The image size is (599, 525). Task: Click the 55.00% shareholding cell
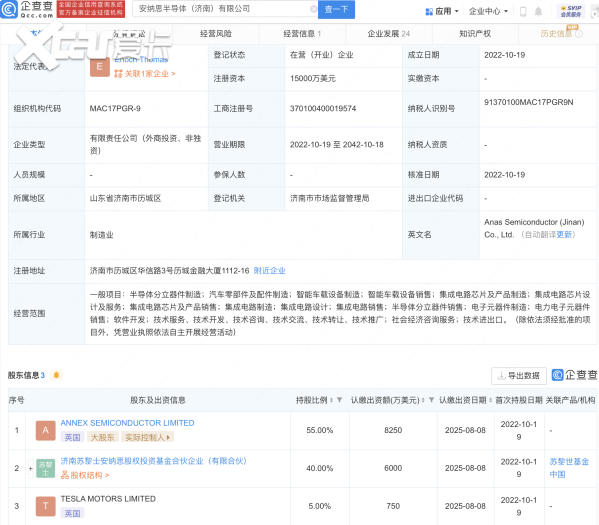coord(320,430)
